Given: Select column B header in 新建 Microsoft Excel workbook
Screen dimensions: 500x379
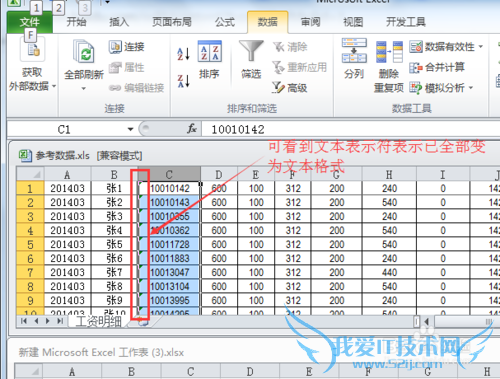Looking at the screenshot, I should (131, 372).
